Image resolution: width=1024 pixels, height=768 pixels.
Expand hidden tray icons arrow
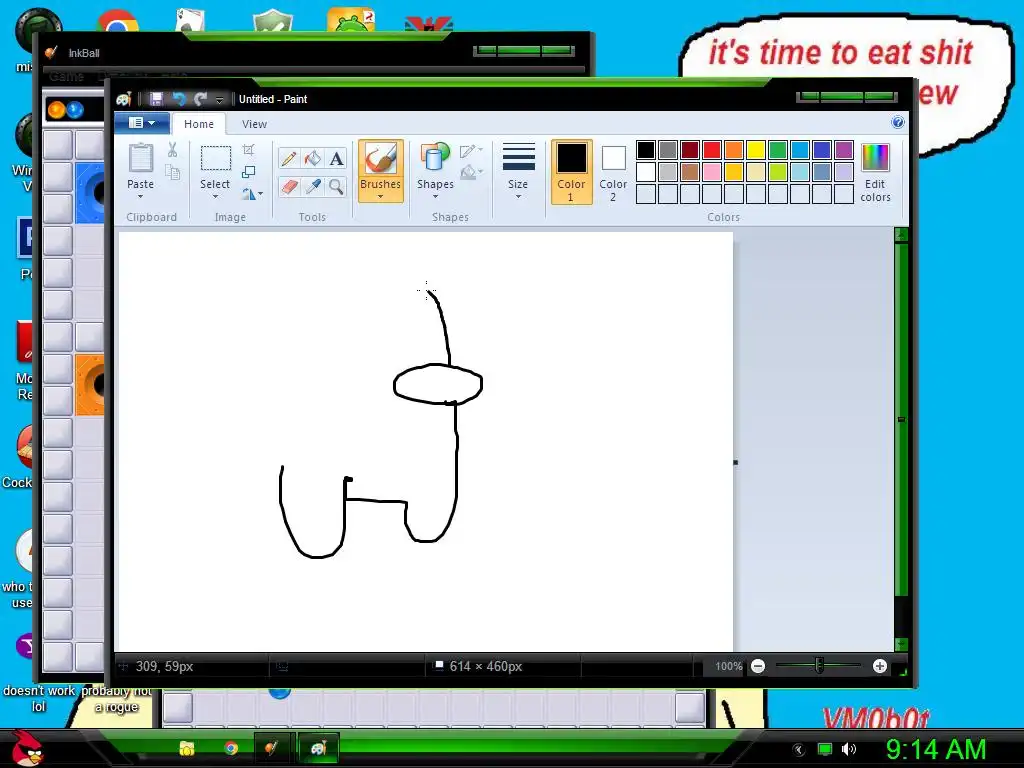tap(798, 750)
